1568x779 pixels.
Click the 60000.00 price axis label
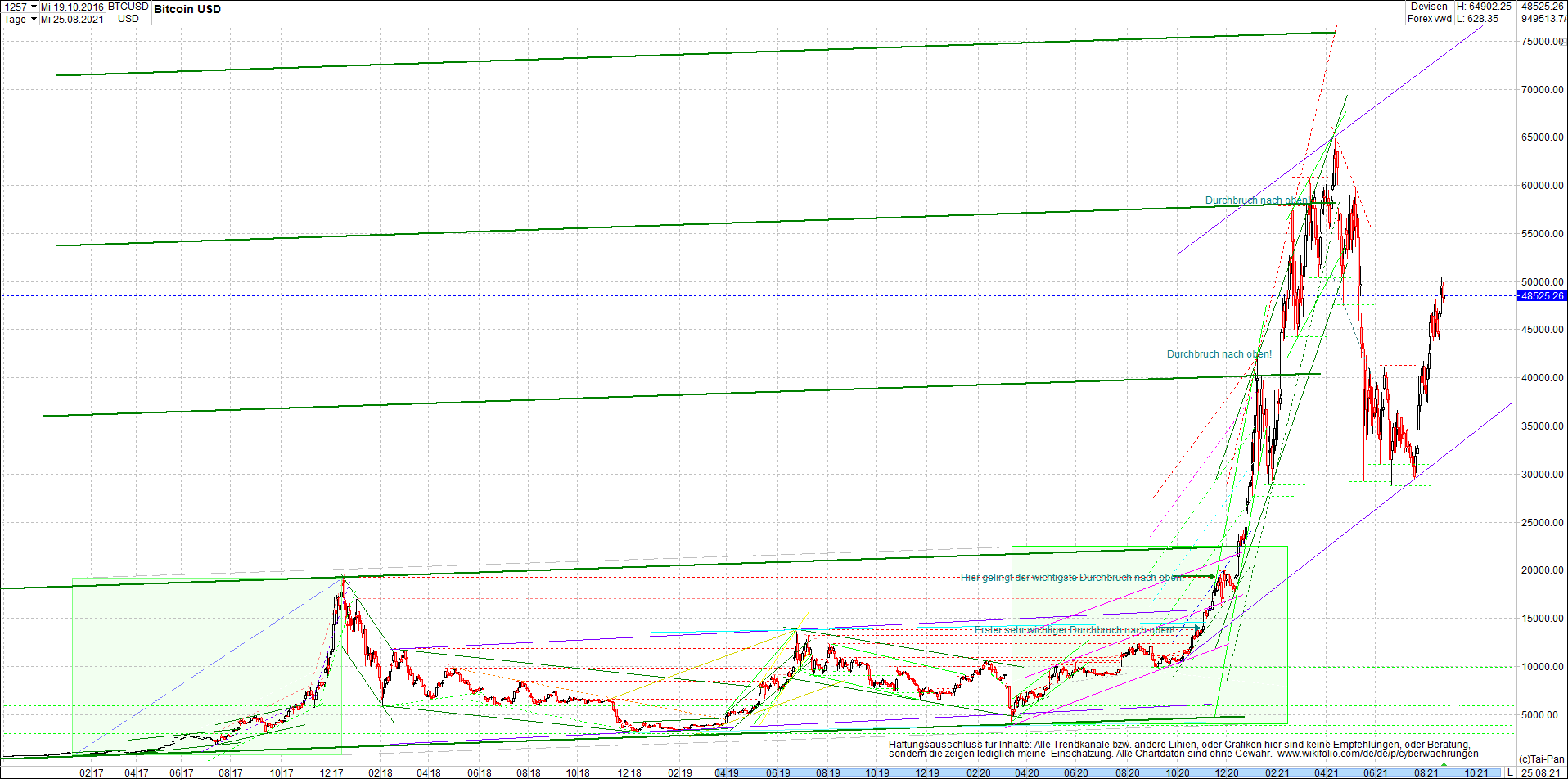[x=1543, y=186]
